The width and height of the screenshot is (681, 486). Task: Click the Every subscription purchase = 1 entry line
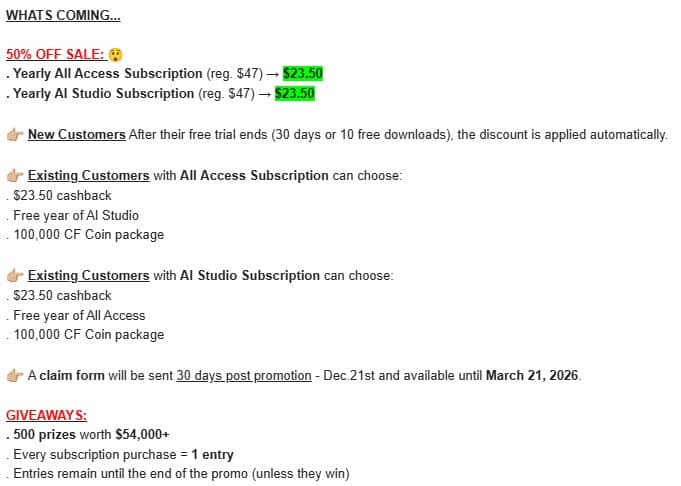tap(124, 455)
